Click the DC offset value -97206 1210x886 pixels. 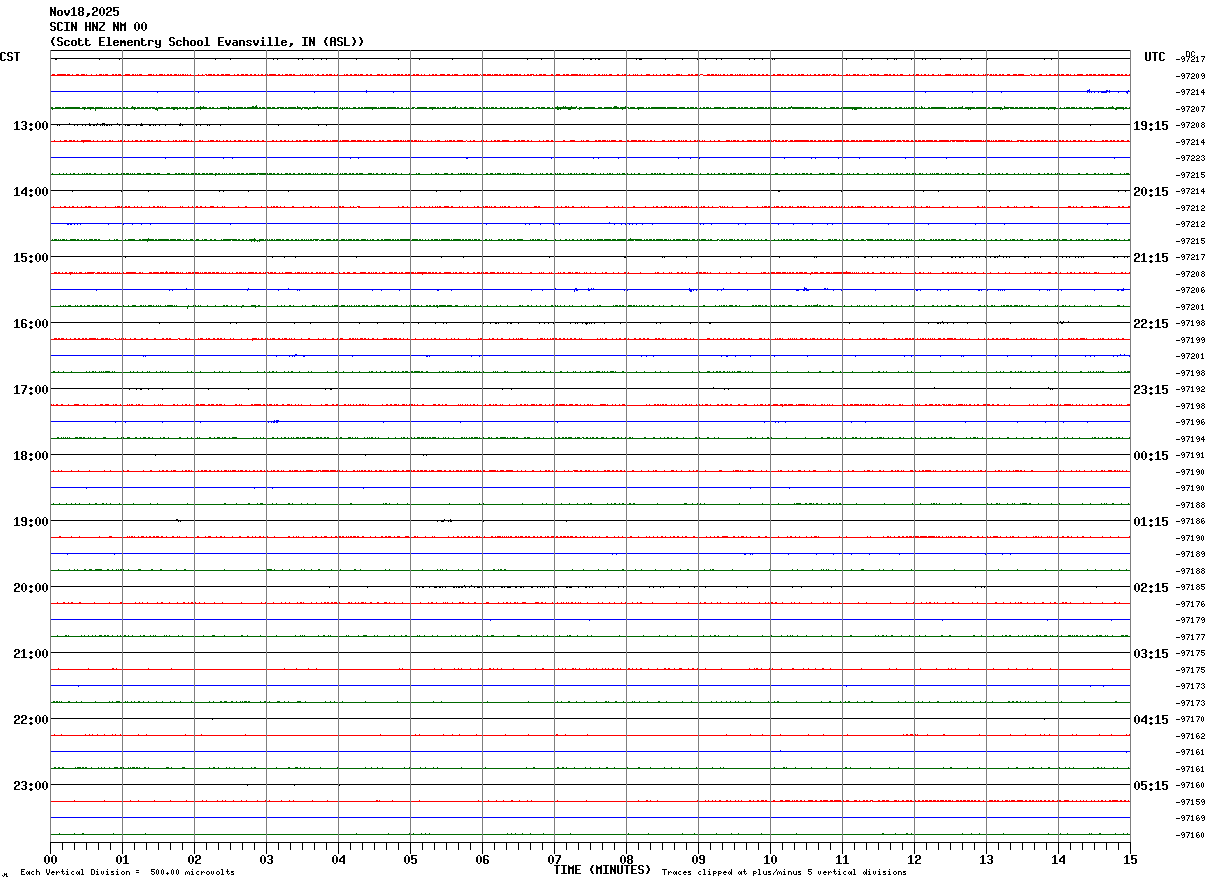(1190, 290)
